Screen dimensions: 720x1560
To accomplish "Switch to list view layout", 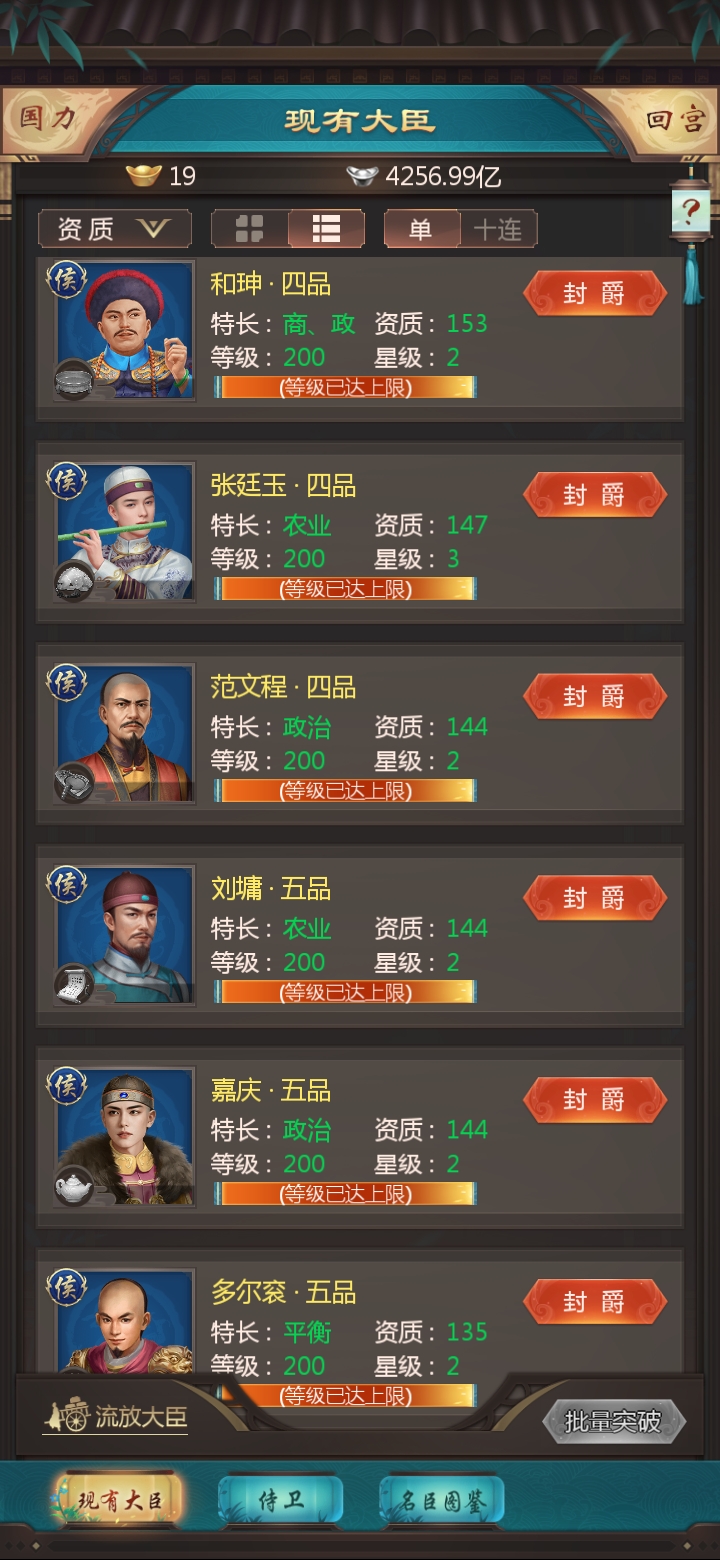I will 326,229.
